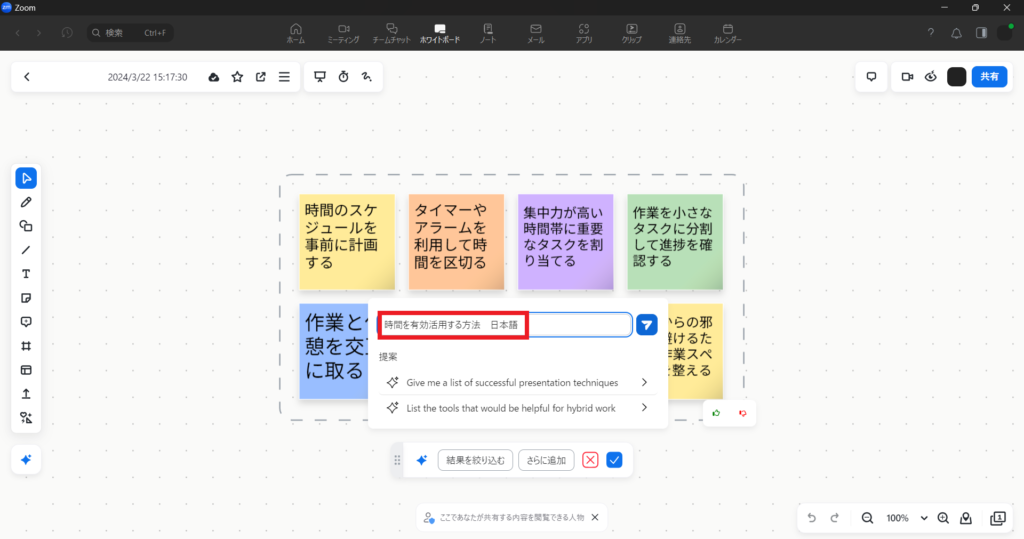Click the 結果を絞り込む button
The image size is (1024, 539).
point(476,460)
